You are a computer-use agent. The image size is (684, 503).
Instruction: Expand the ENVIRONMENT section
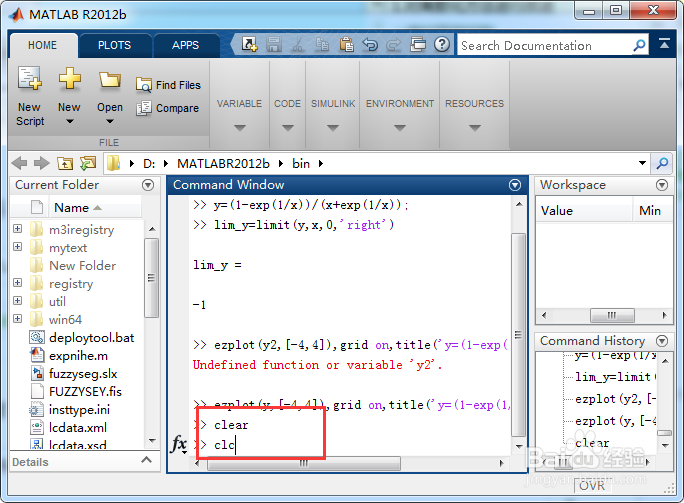point(400,128)
